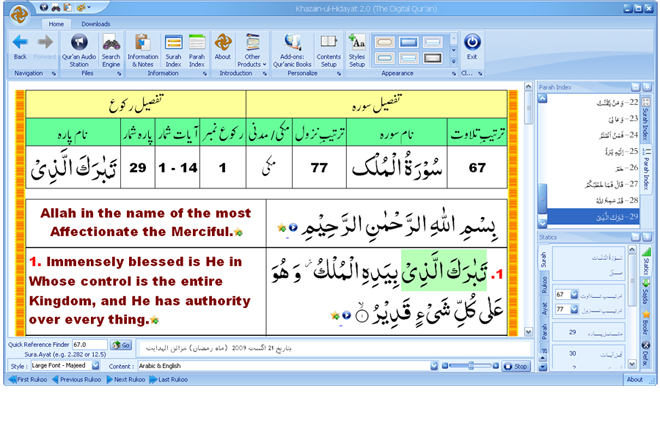The height and width of the screenshot is (440, 660).
Task: Select the beige rounded appearance style
Action: tap(385, 42)
